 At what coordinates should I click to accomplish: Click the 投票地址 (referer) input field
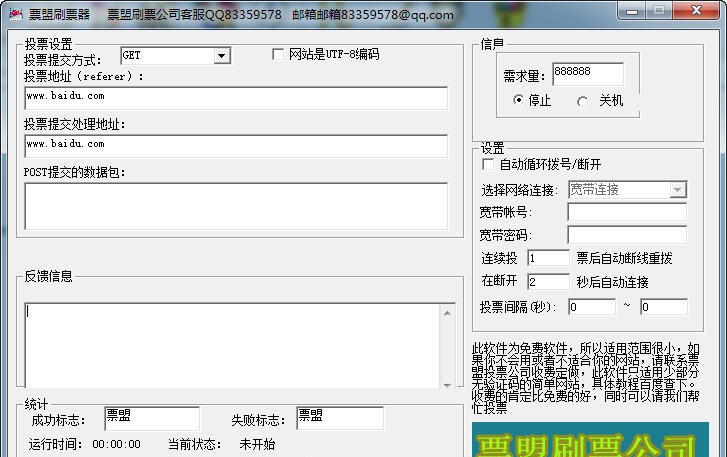[236, 98]
